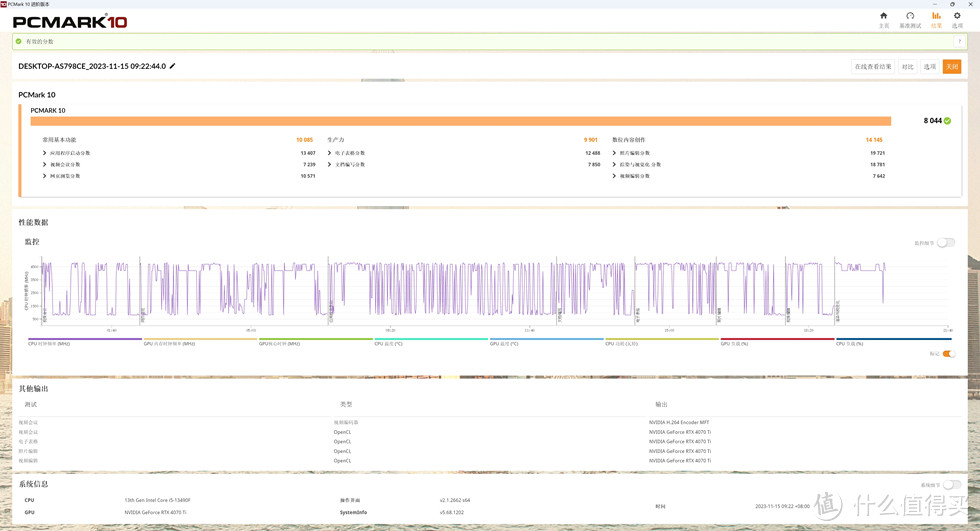
Task: Click the help question mark in green banner
Action: coord(959,41)
